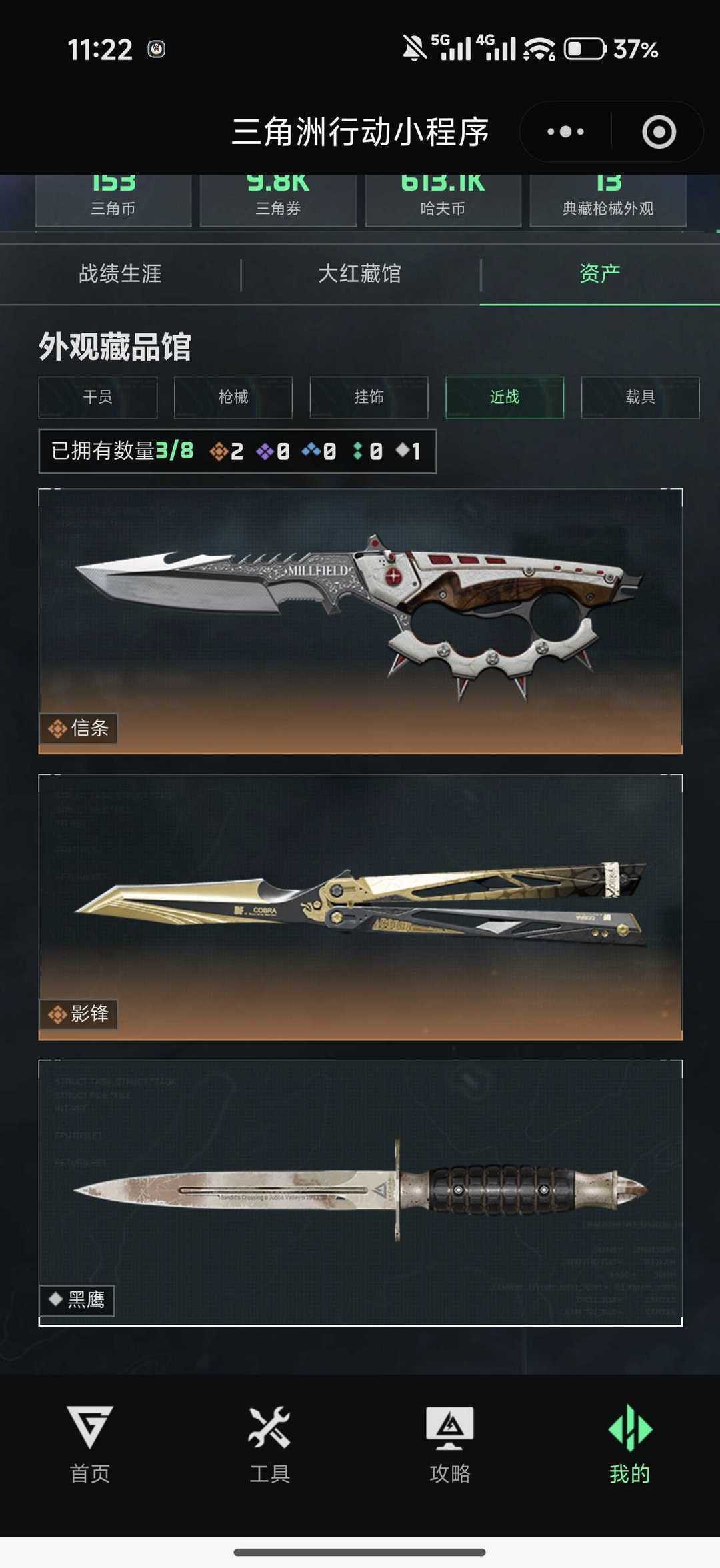
Task: Tap the white rarity icon beside 黑鹰
Action: point(56,1299)
